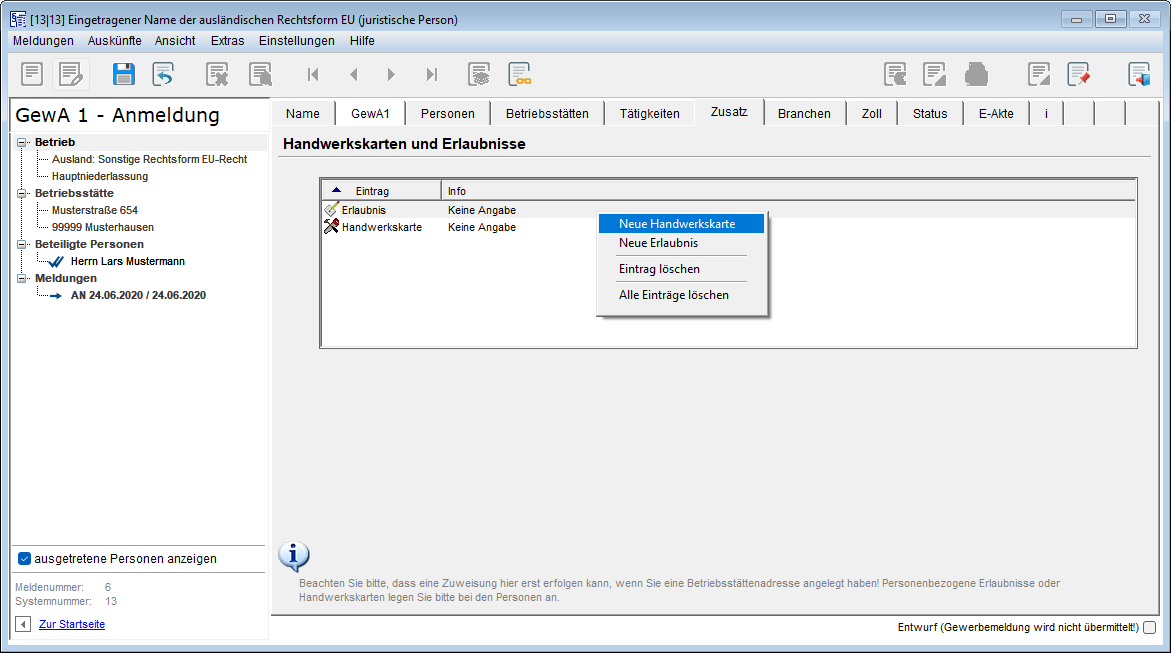Click the document with red pushpin icon

coord(1078,74)
